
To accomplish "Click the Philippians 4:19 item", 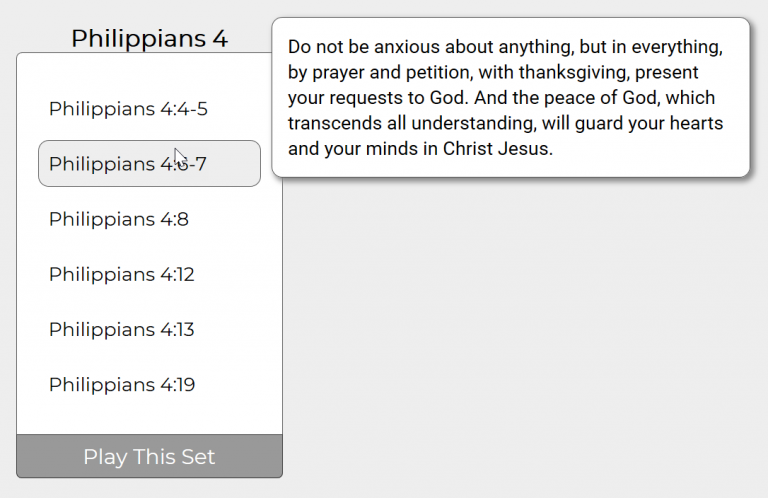I will [122, 384].
